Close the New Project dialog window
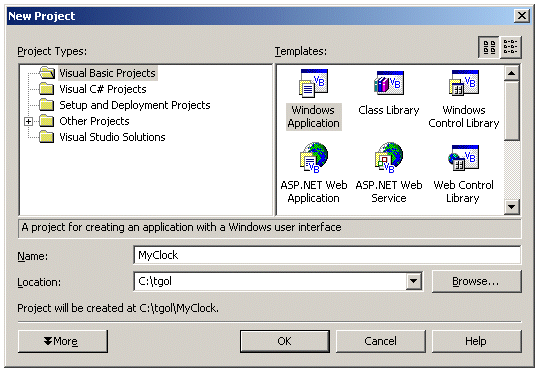Screen dimensions: 540x373 click(x=522, y=15)
